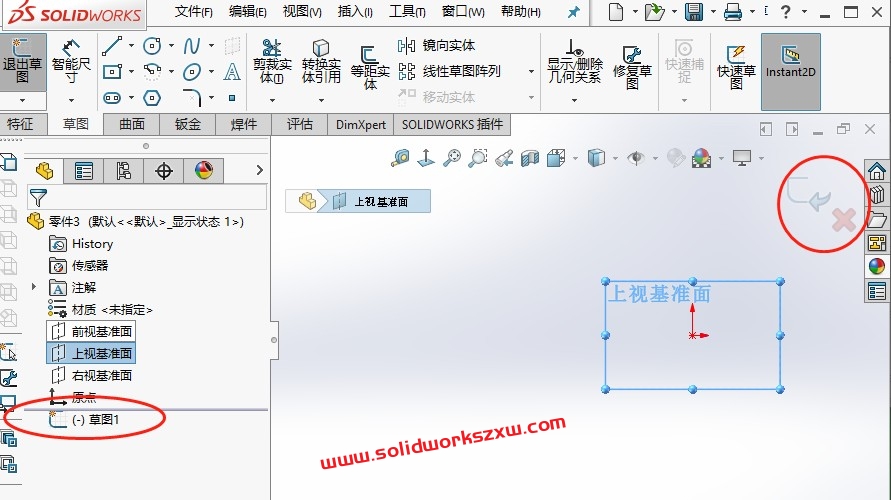
Task: Select the Ellipse sketch tool
Action: (x=192, y=72)
